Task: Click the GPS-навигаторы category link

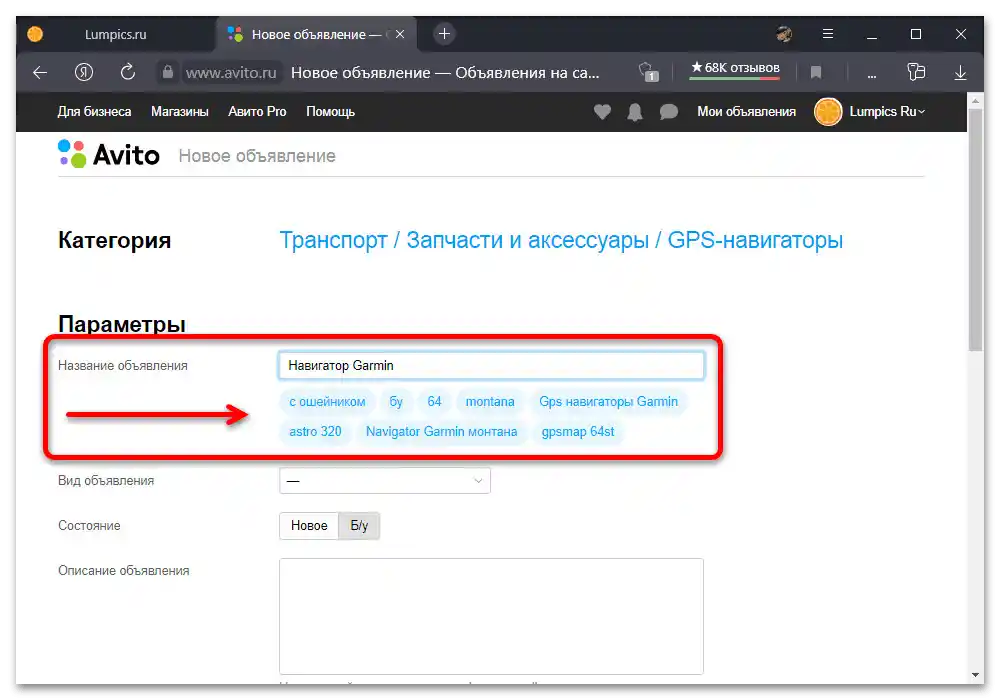Action: point(755,240)
